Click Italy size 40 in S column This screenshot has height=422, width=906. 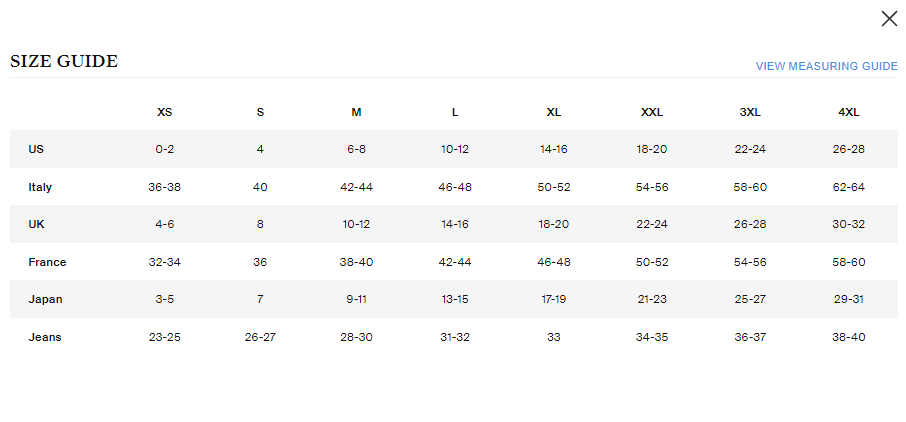(260, 187)
